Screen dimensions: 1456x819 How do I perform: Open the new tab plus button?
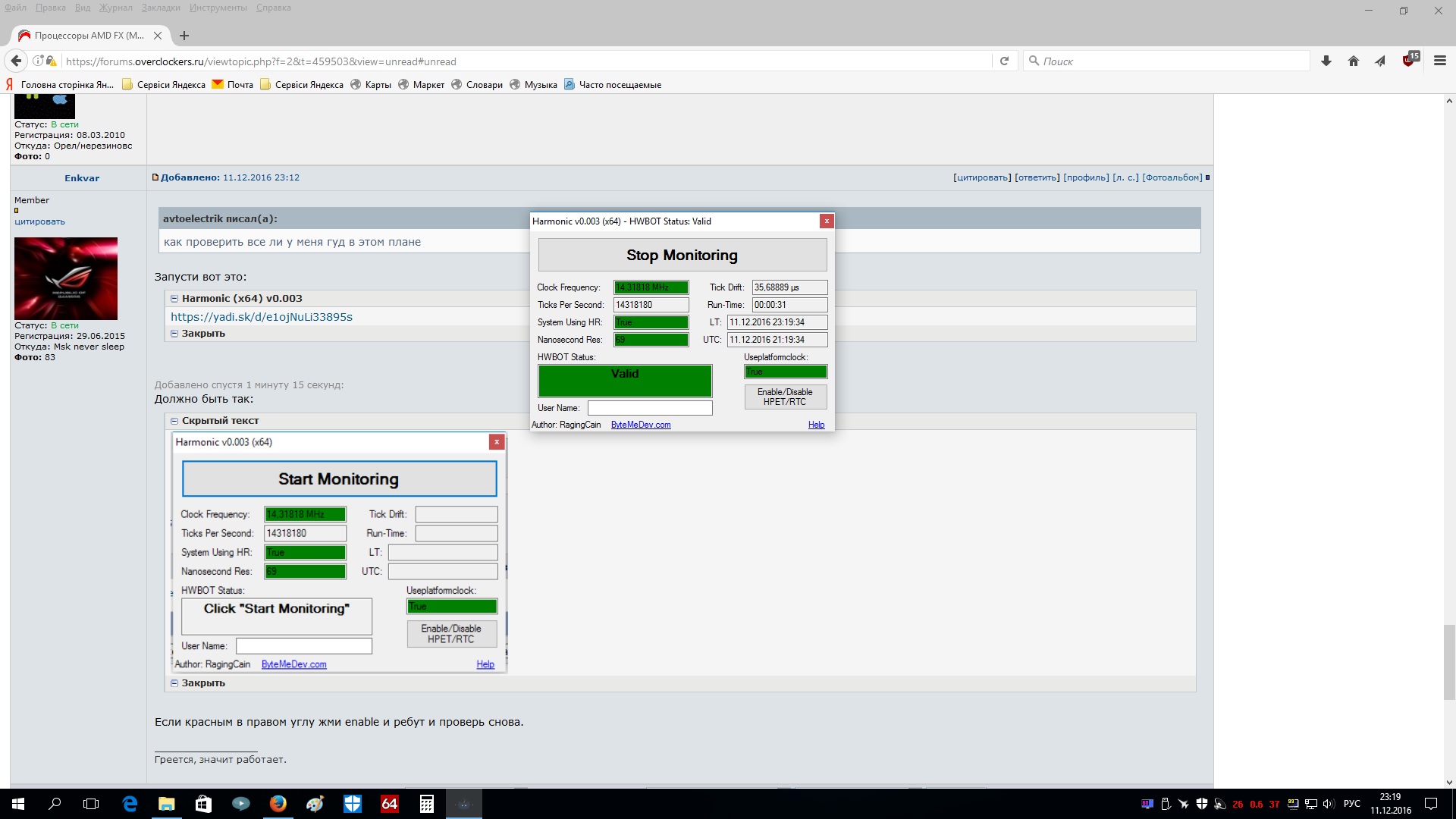pos(184,36)
